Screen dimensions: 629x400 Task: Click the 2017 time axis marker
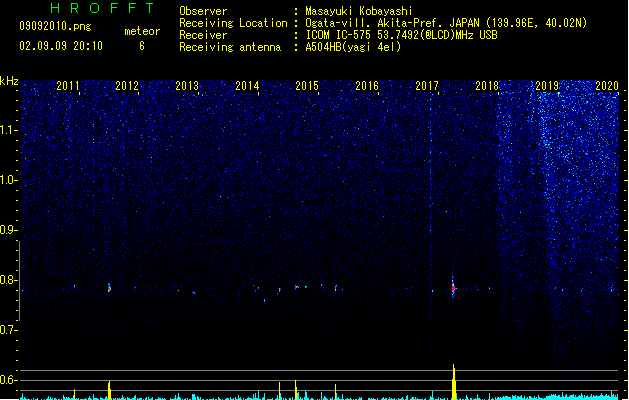coord(427,86)
